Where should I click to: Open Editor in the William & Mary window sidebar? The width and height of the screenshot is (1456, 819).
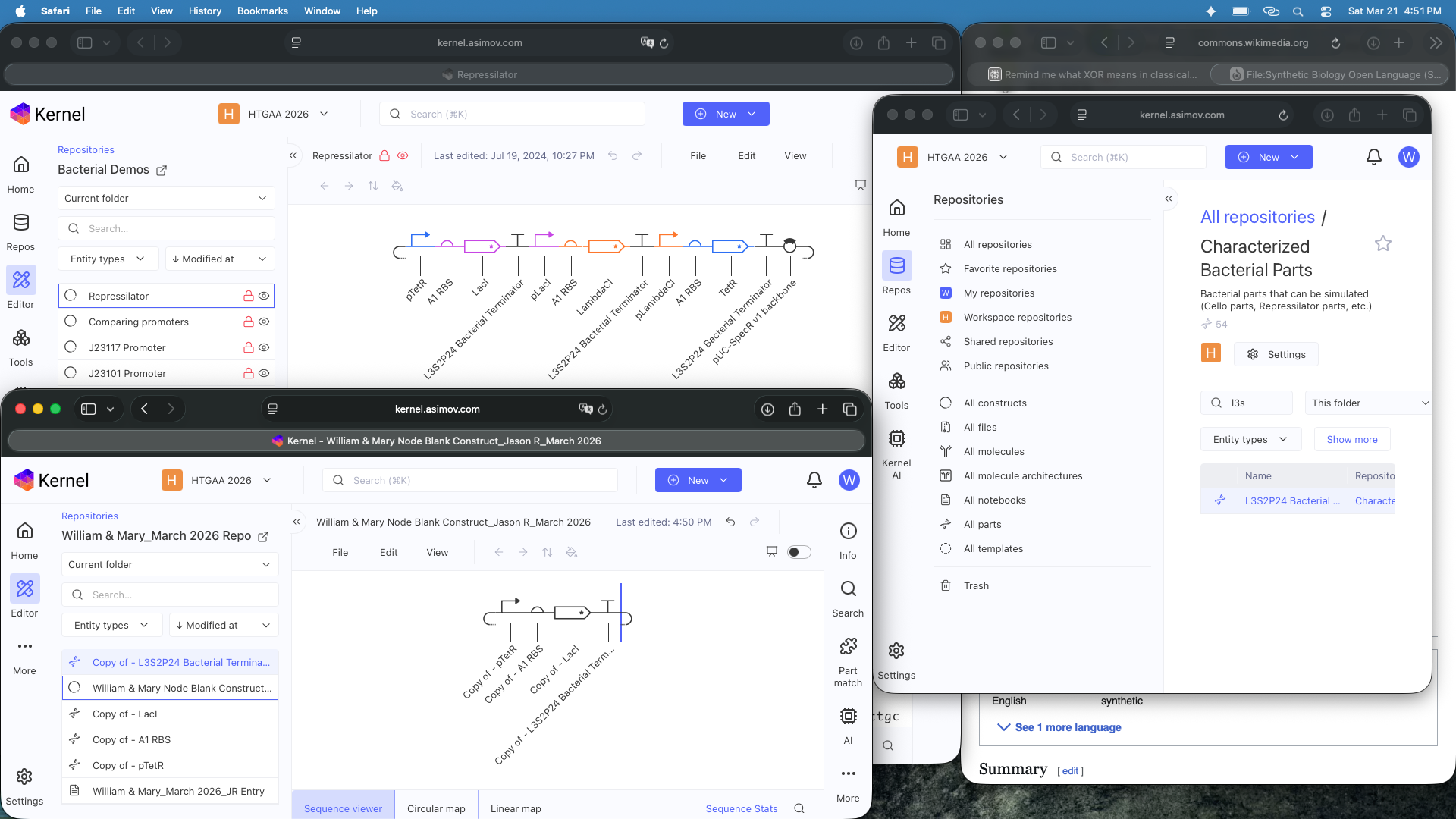pyautogui.click(x=24, y=598)
